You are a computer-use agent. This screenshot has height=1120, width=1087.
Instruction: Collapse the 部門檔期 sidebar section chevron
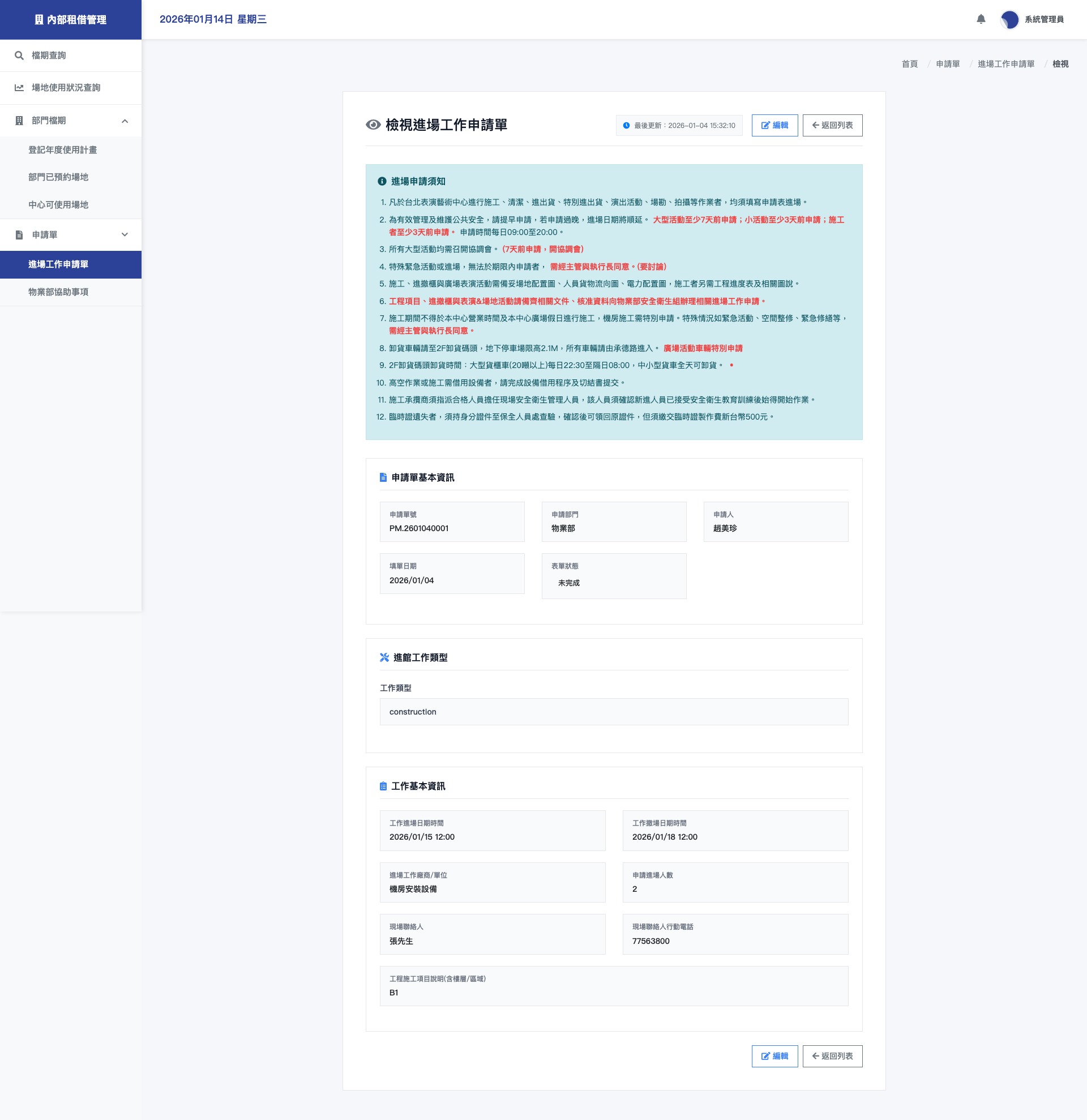125,121
